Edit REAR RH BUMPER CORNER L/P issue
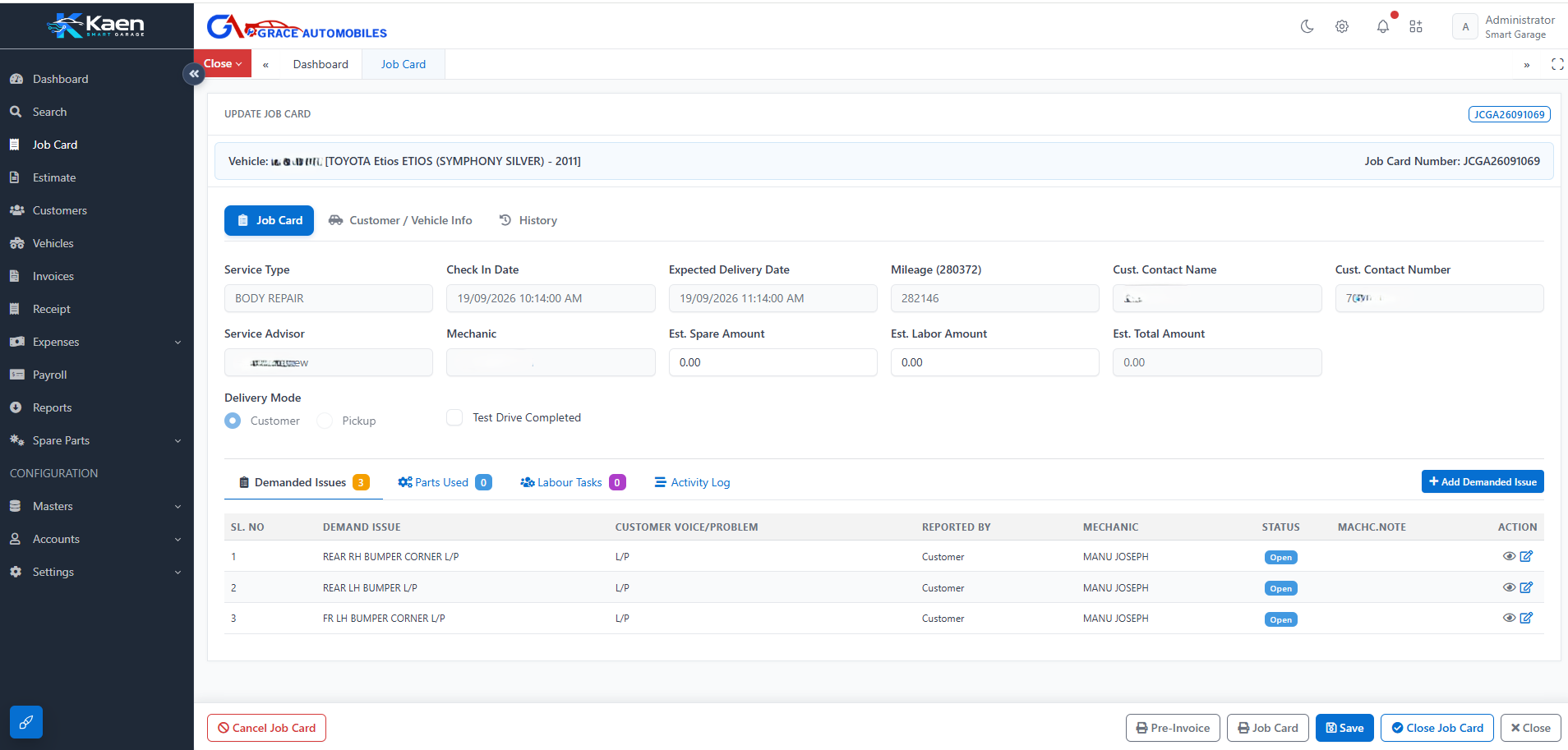Viewport: 1568px width, 750px height. pos(1526,556)
